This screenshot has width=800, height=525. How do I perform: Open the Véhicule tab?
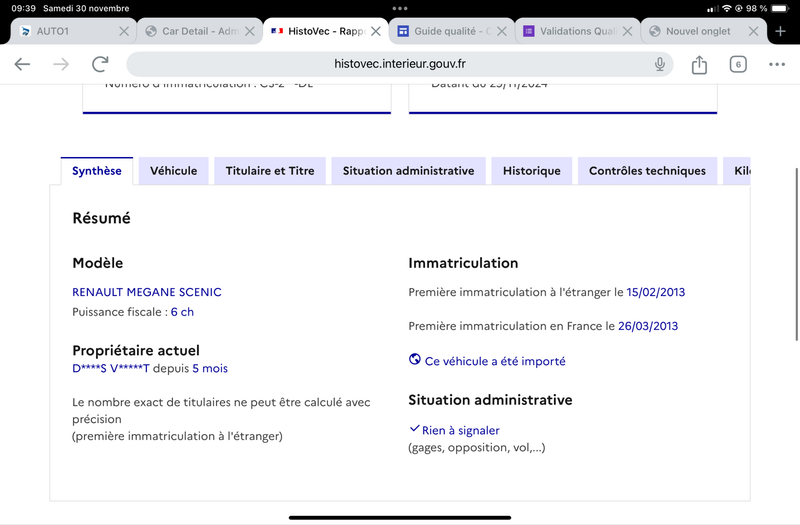(x=173, y=171)
